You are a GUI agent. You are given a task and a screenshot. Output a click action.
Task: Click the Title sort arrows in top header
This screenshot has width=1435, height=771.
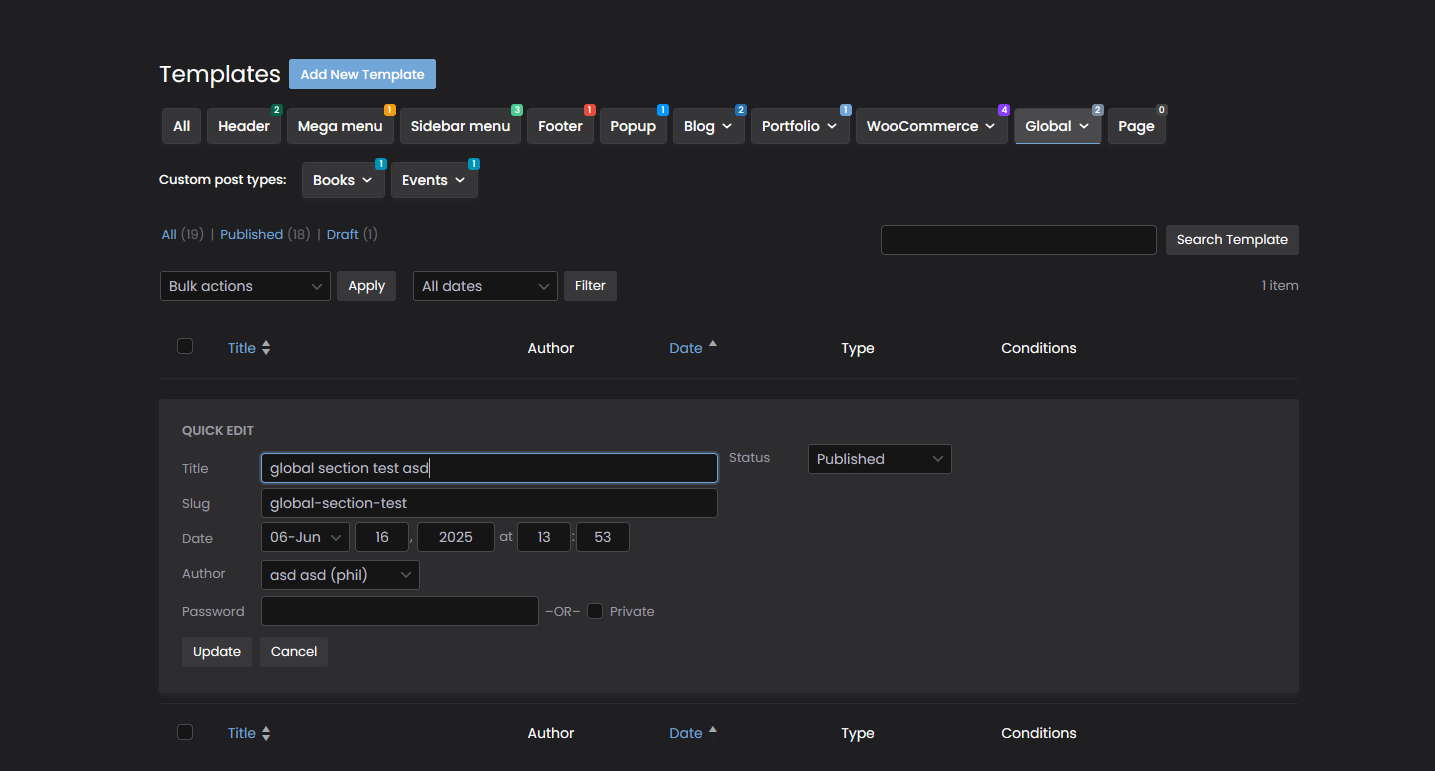coord(266,348)
